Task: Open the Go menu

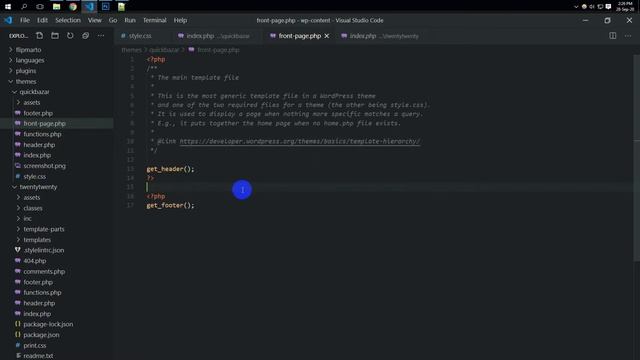Action: pos(113,20)
